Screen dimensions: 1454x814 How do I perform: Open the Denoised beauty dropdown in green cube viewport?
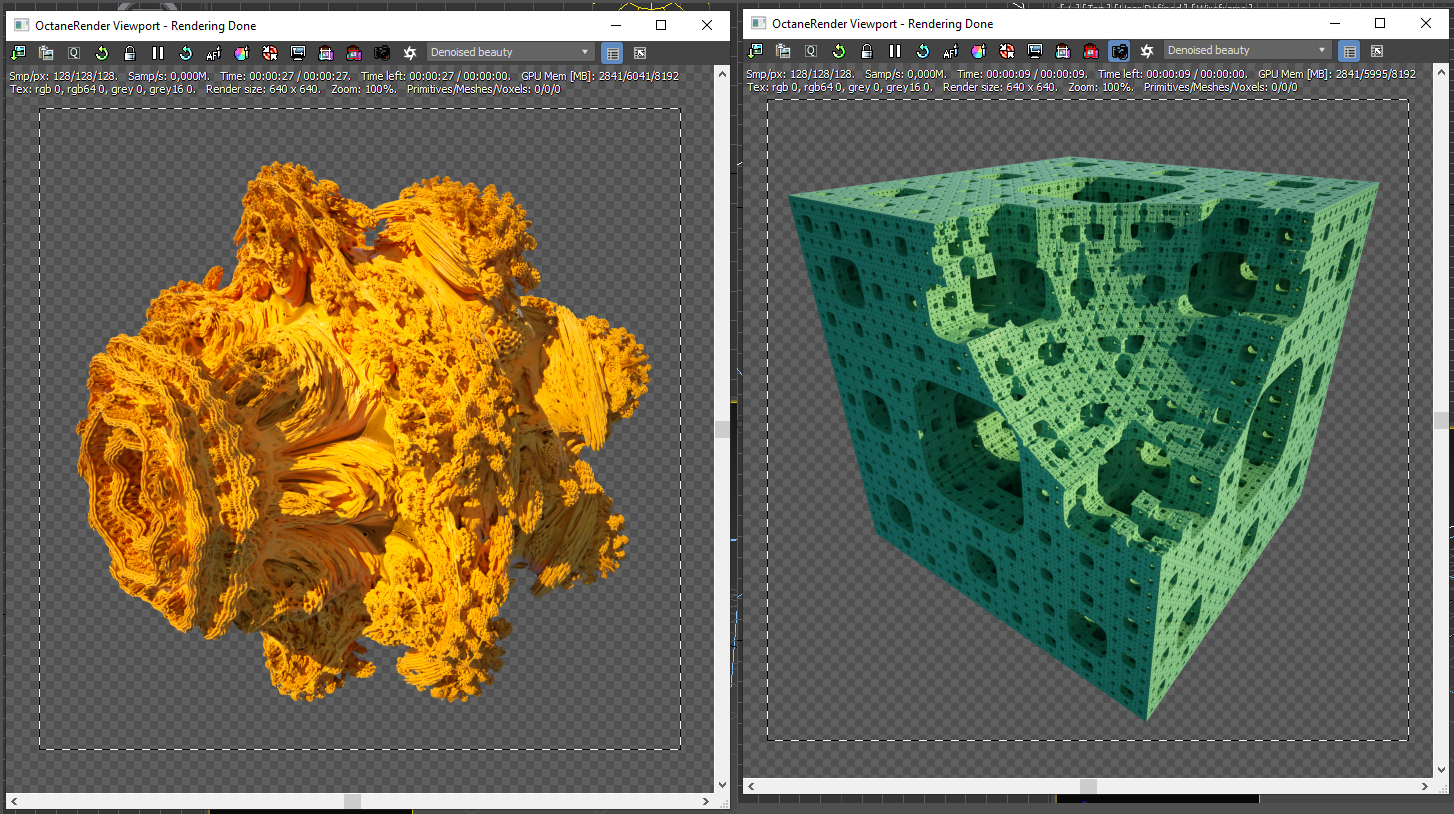(x=1248, y=50)
